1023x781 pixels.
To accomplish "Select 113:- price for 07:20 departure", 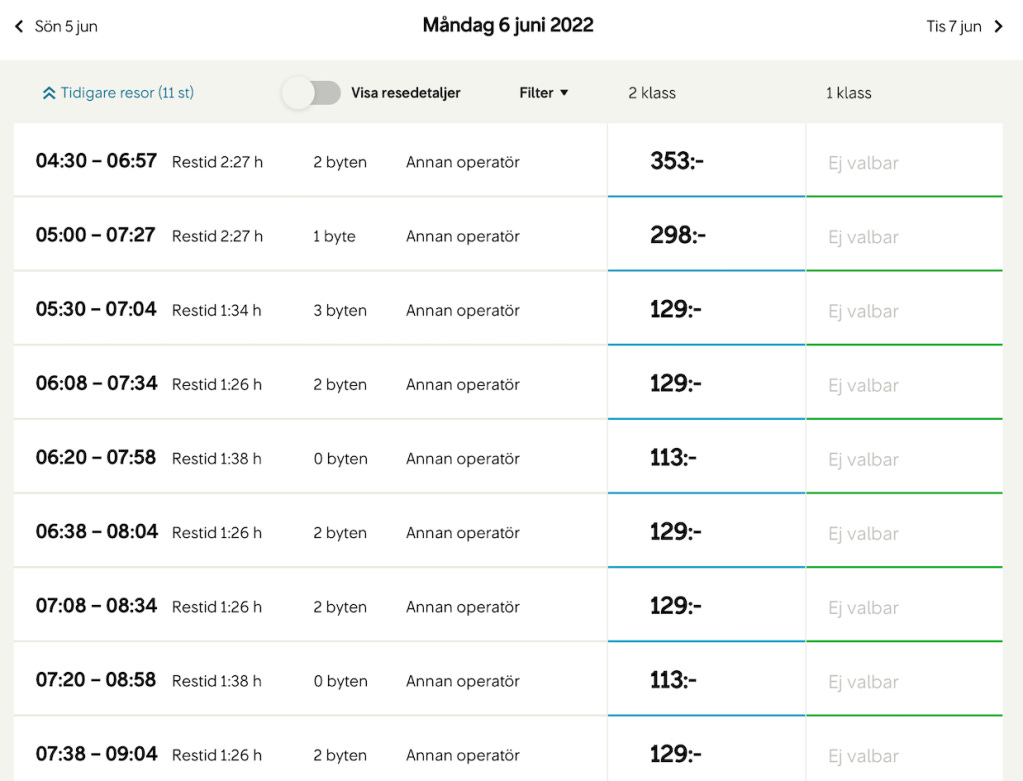I will click(x=706, y=679).
